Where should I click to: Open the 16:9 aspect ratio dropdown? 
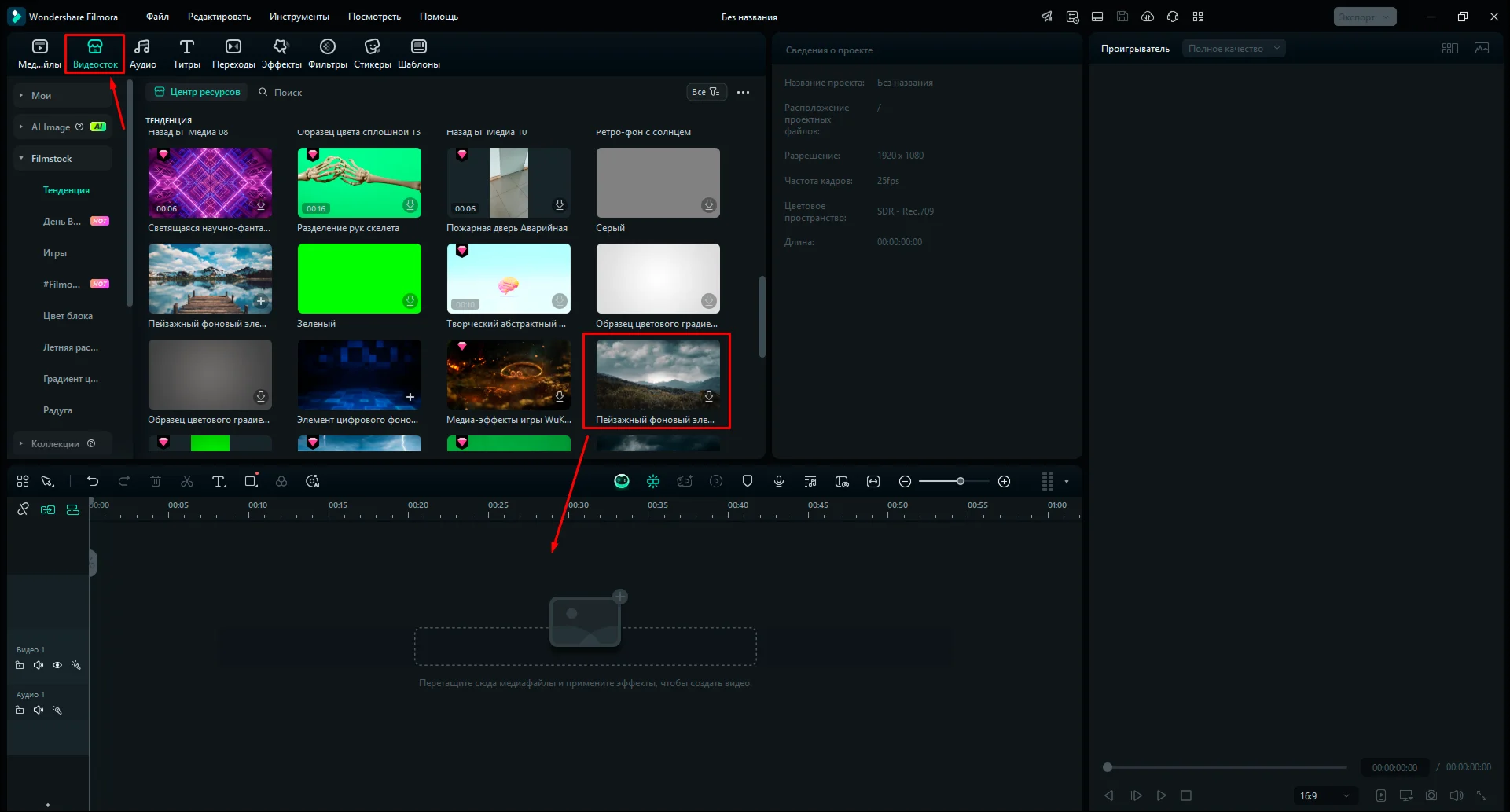(1325, 795)
